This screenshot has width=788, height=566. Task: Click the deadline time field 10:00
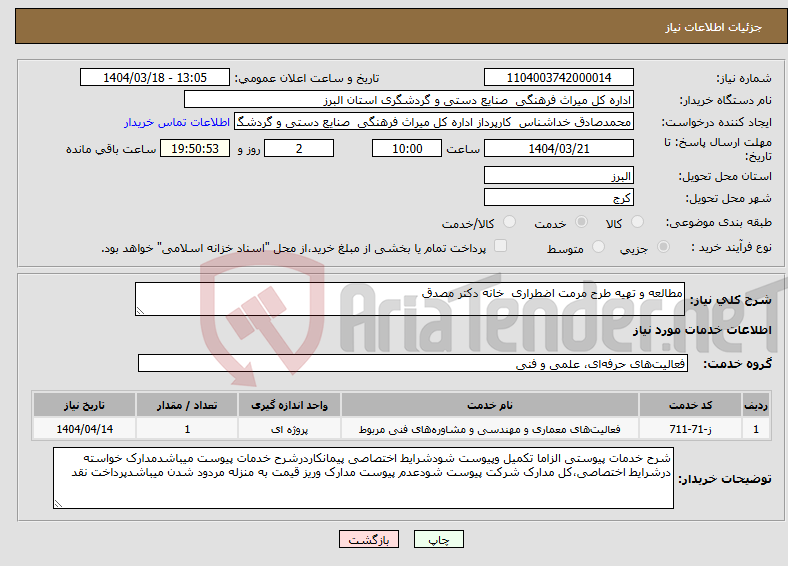point(407,148)
